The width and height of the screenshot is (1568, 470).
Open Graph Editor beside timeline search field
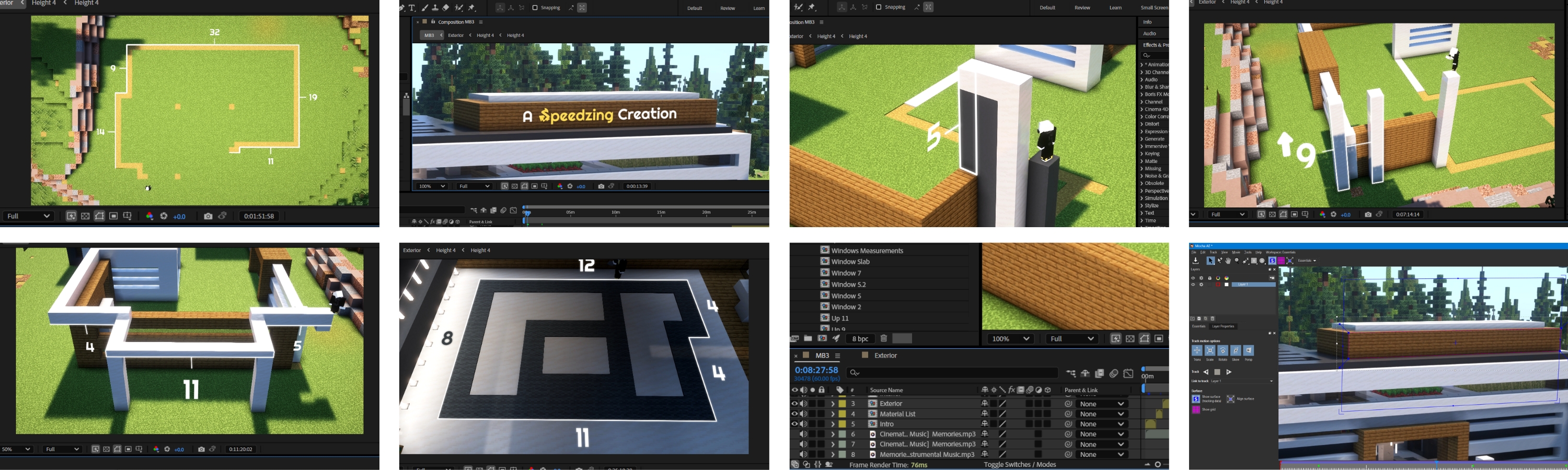coord(1128,373)
